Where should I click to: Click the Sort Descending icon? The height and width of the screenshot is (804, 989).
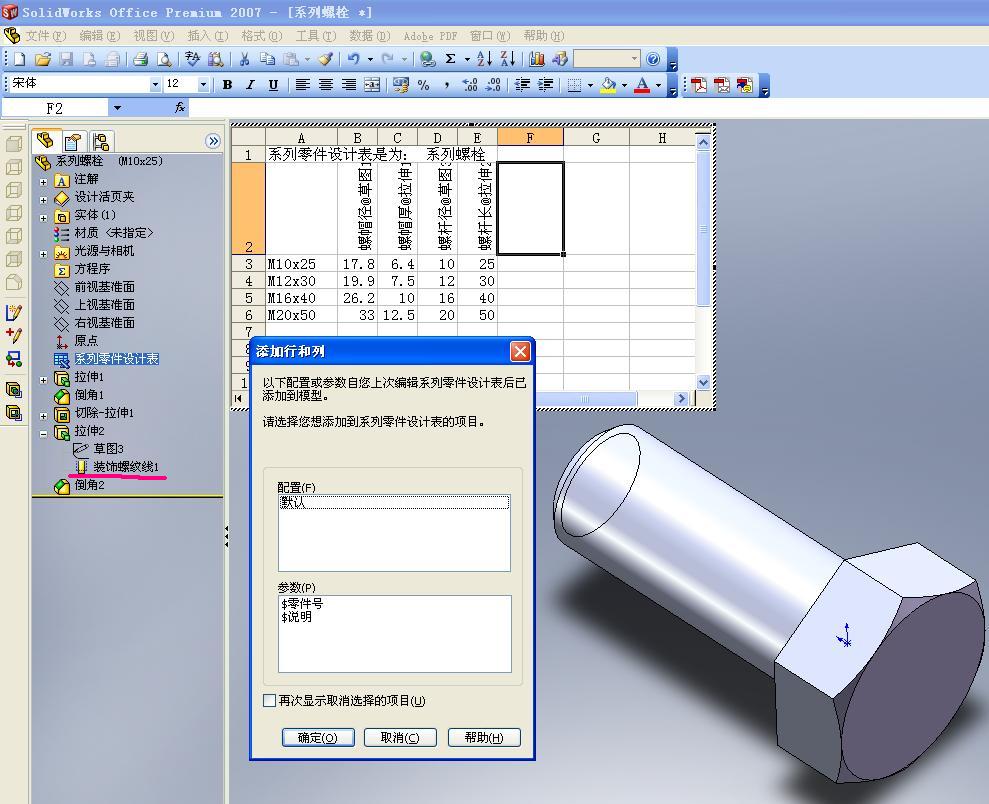pyautogui.click(x=508, y=59)
